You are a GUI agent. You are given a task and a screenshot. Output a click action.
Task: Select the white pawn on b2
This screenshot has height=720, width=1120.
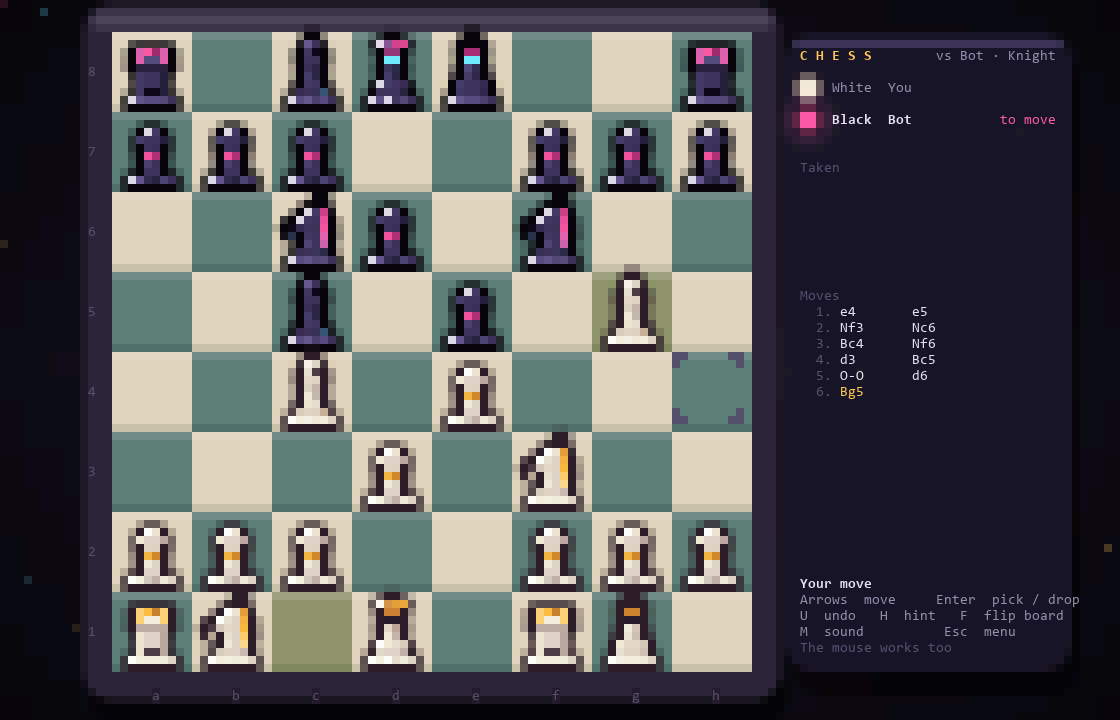(x=231, y=556)
